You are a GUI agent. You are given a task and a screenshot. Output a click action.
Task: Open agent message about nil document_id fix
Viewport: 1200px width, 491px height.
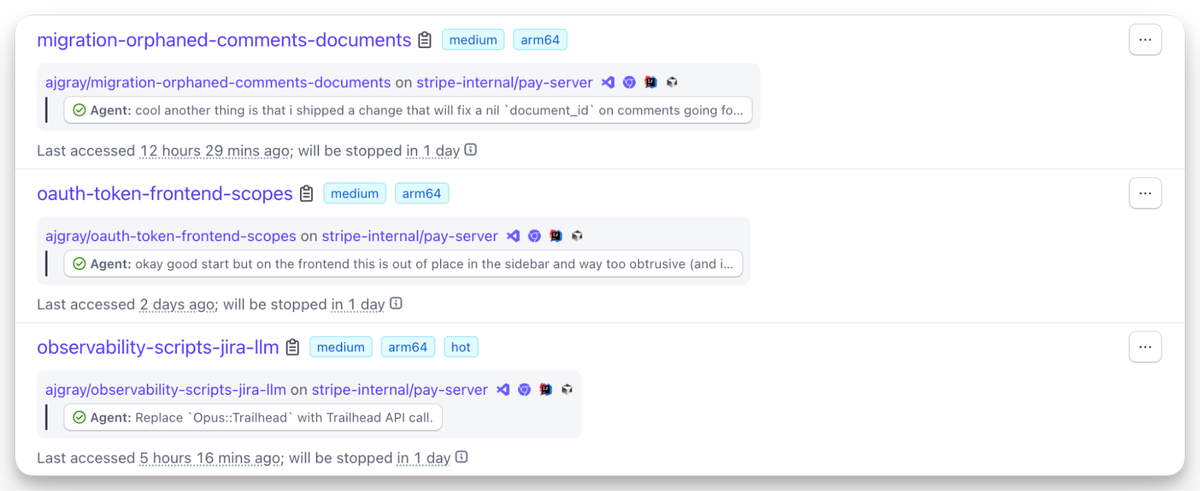click(x=408, y=110)
